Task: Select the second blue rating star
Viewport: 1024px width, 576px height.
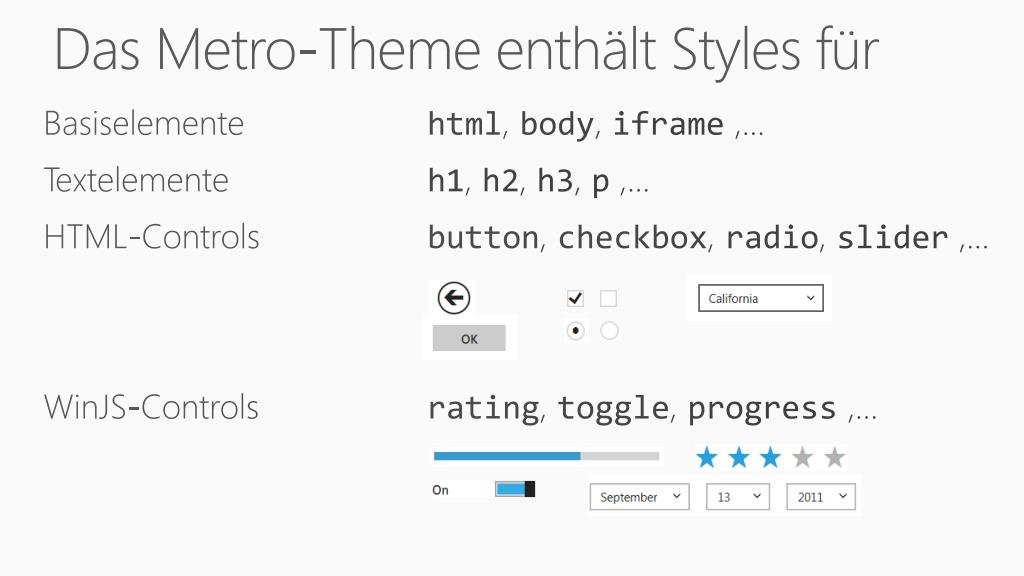Action: (739, 458)
